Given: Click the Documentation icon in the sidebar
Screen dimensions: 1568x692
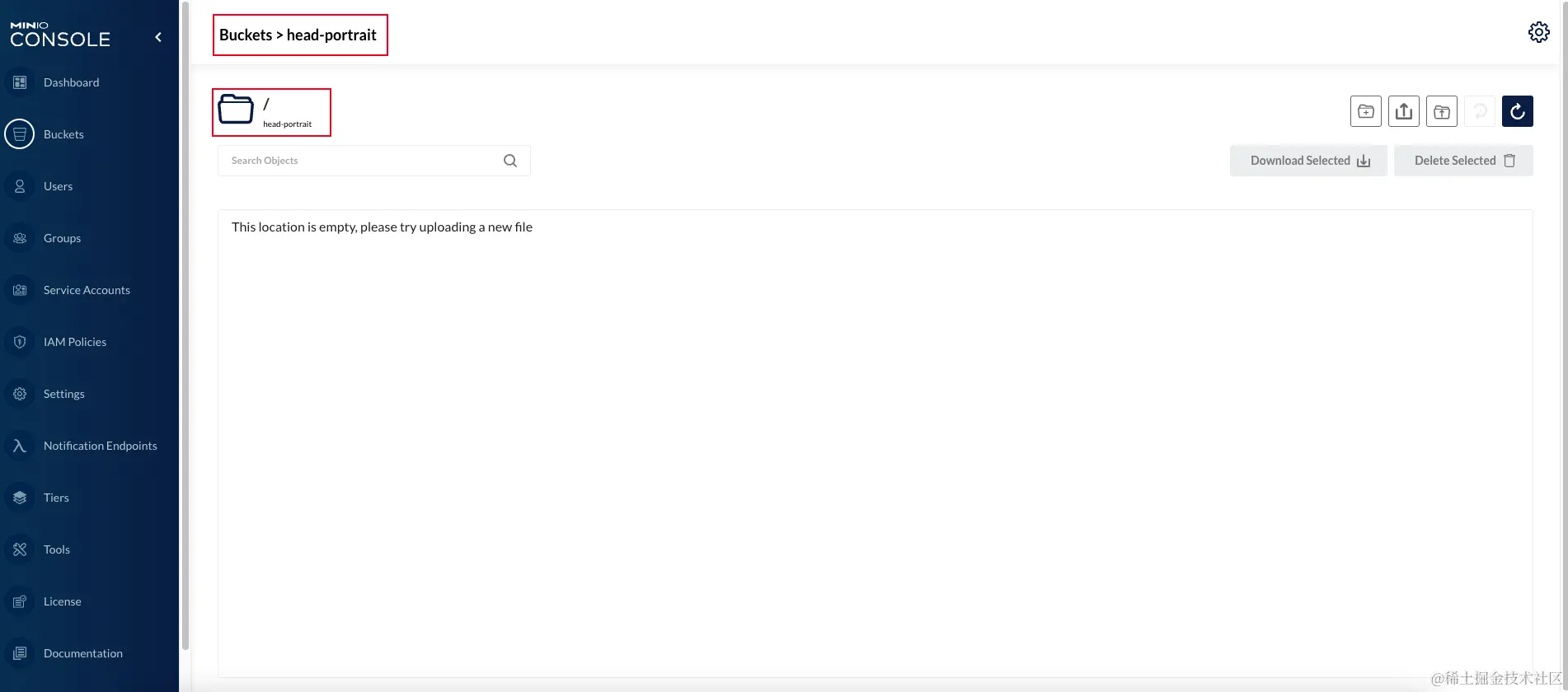Looking at the screenshot, I should click(x=20, y=653).
